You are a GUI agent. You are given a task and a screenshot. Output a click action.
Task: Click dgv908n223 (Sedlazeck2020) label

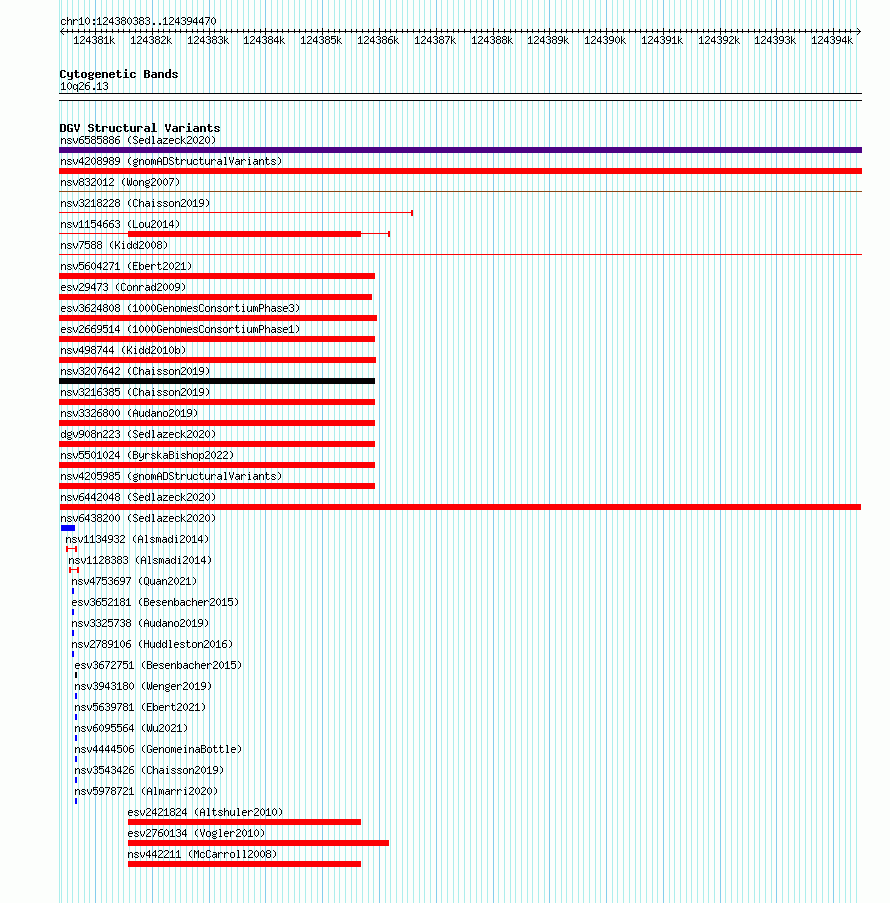138,434
